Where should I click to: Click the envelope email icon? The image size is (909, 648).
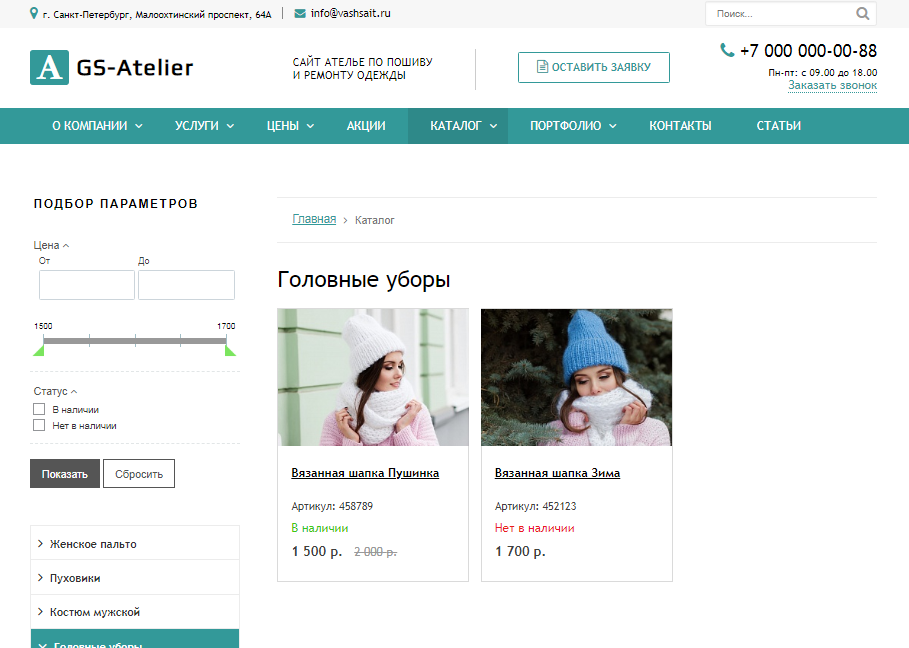click(300, 14)
